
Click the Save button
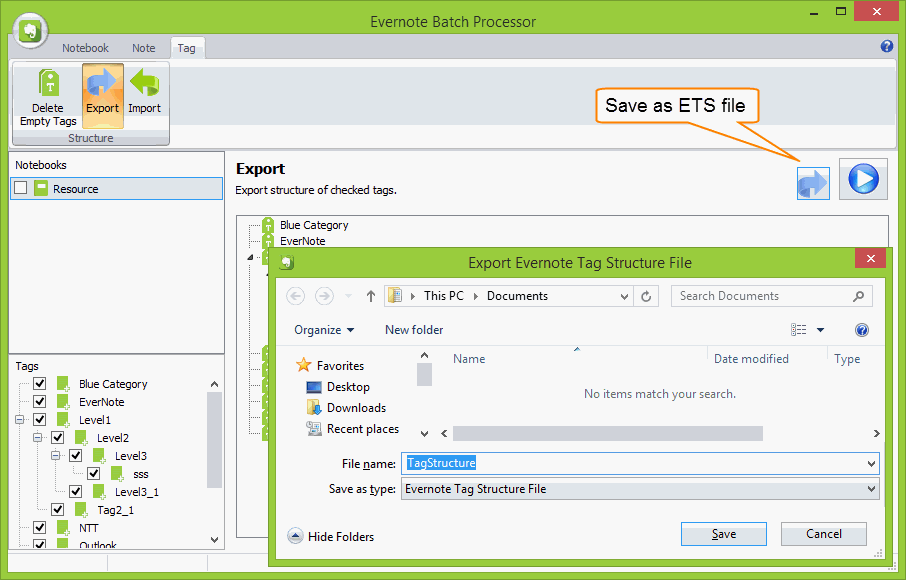pos(723,534)
